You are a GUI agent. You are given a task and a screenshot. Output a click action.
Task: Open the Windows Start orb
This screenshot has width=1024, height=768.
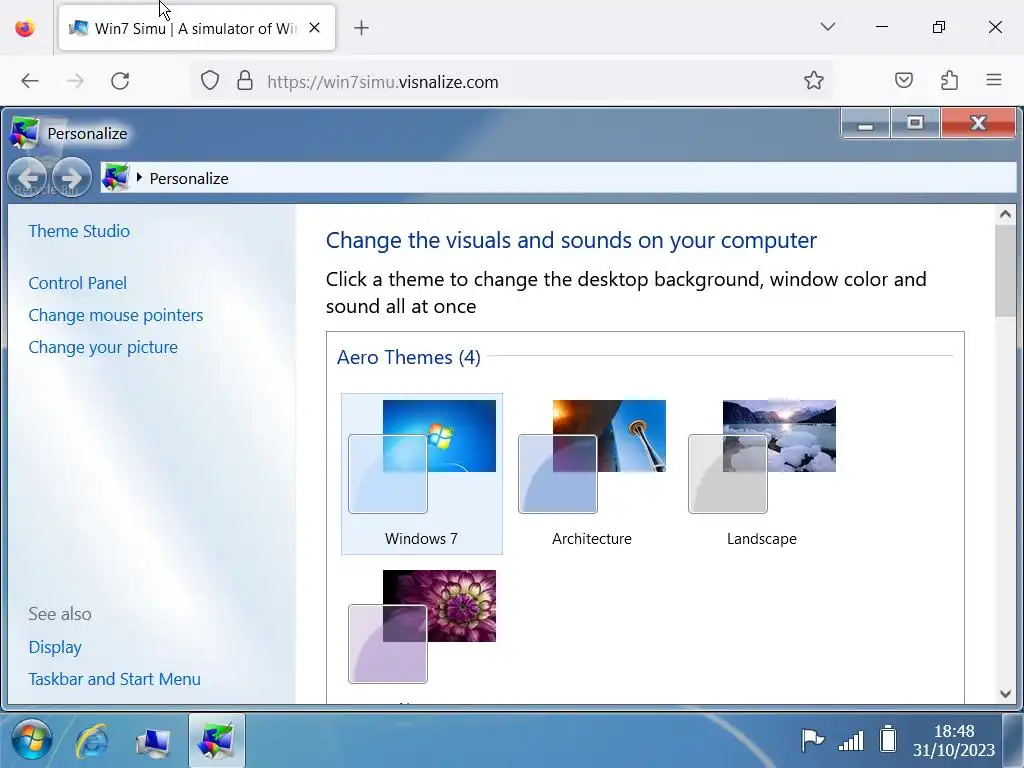click(31, 741)
